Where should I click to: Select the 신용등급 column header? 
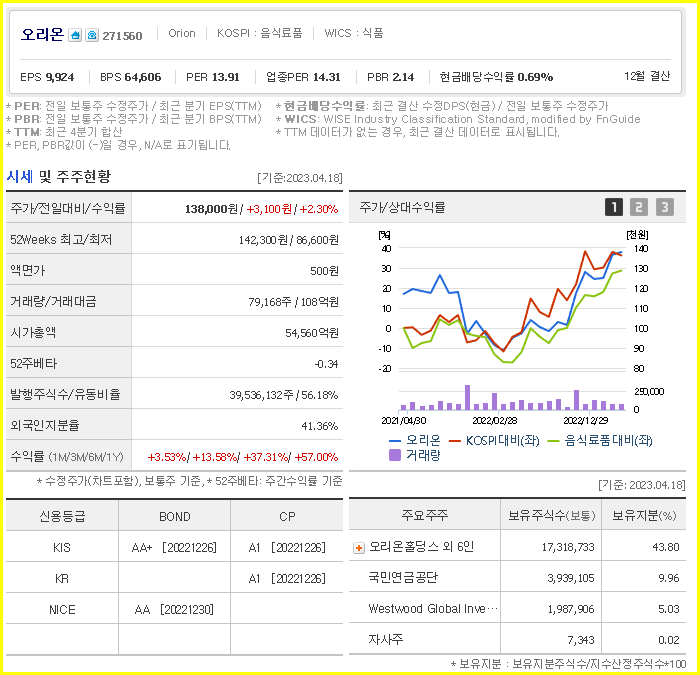point(62,517)
